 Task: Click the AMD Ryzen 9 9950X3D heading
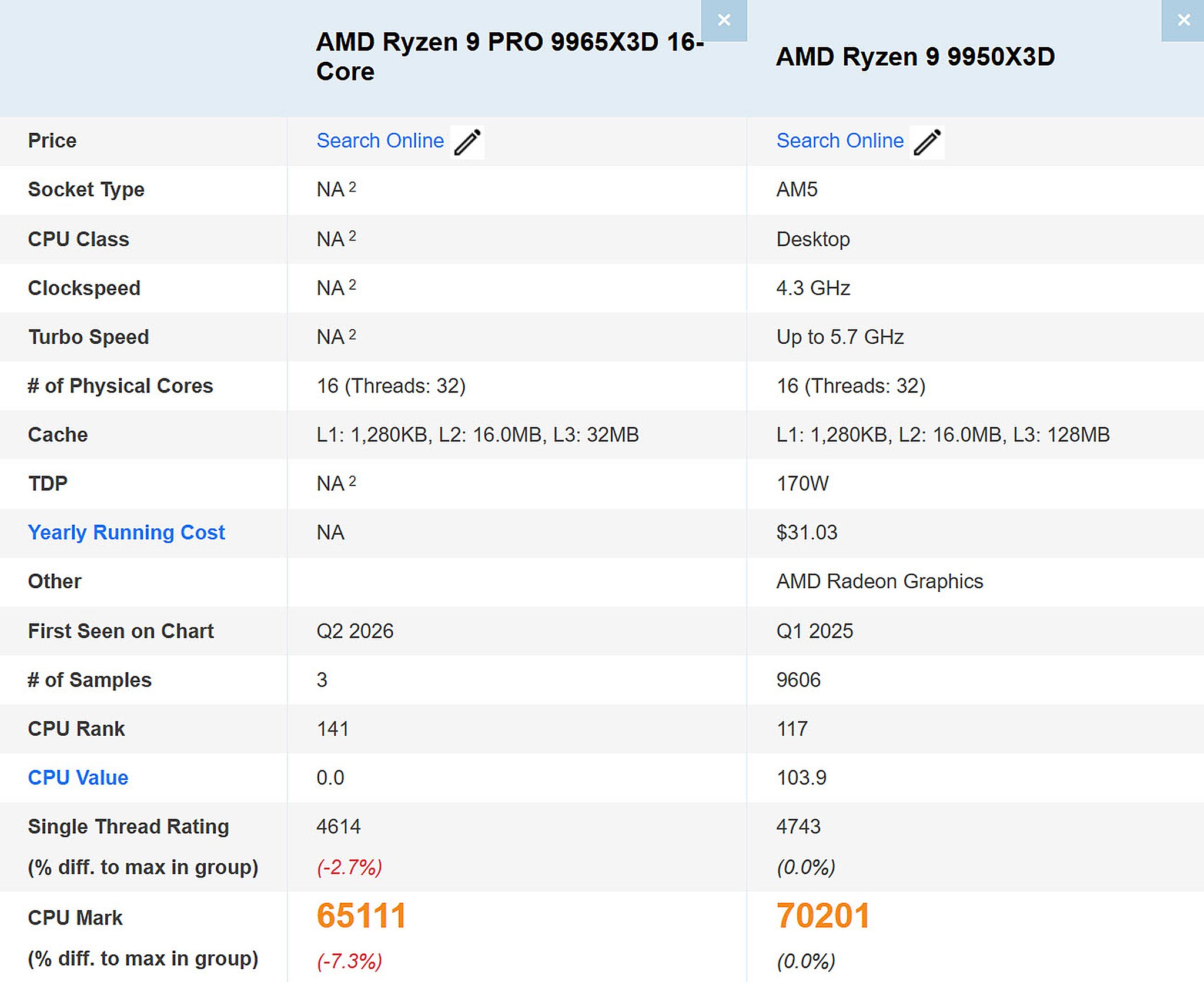point(915,57)
